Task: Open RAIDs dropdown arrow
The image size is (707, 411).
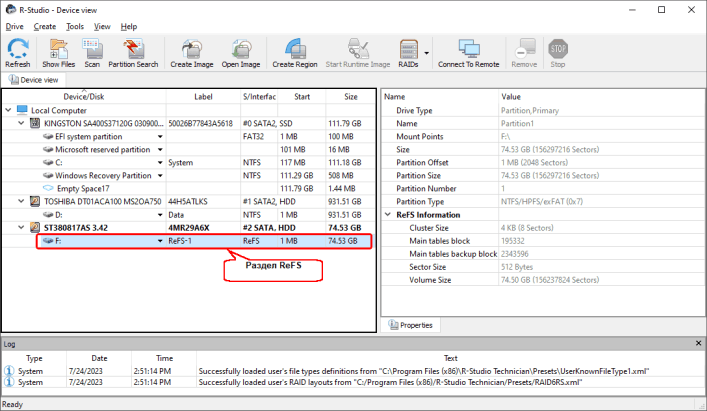Action: pyautogui.click(x=427, y=53)
